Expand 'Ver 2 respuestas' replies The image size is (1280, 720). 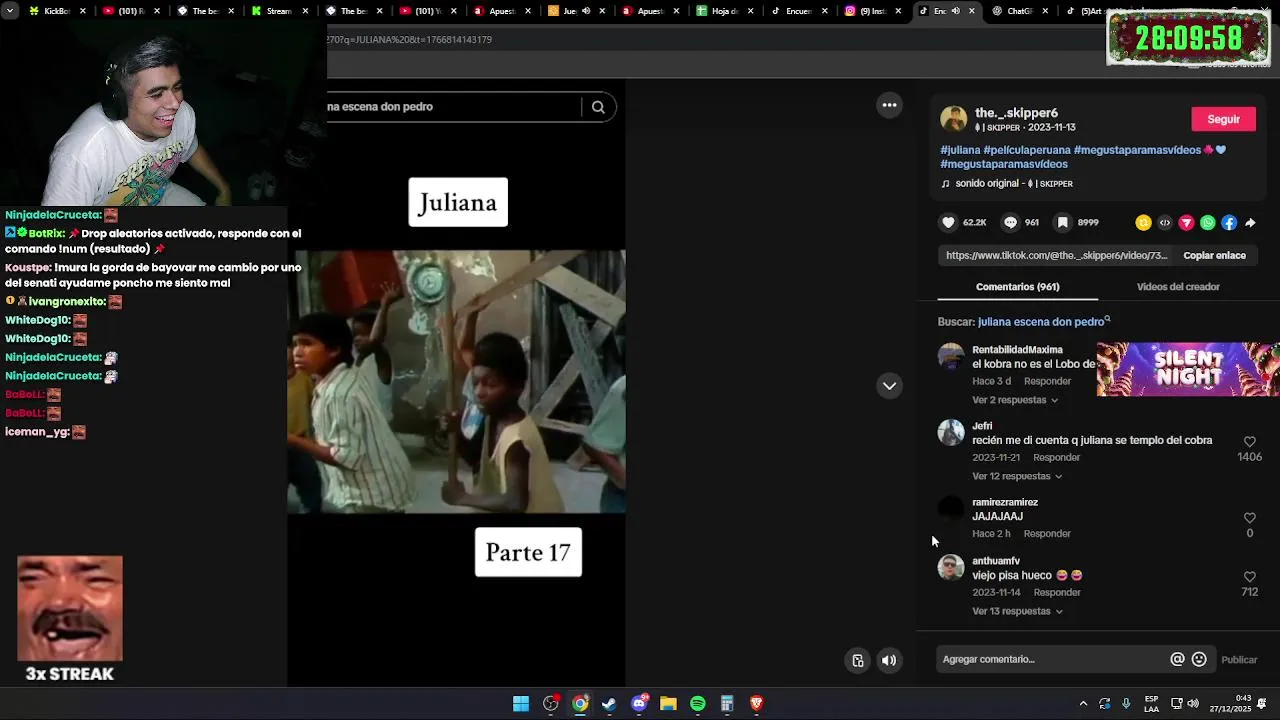[1015, 400]
